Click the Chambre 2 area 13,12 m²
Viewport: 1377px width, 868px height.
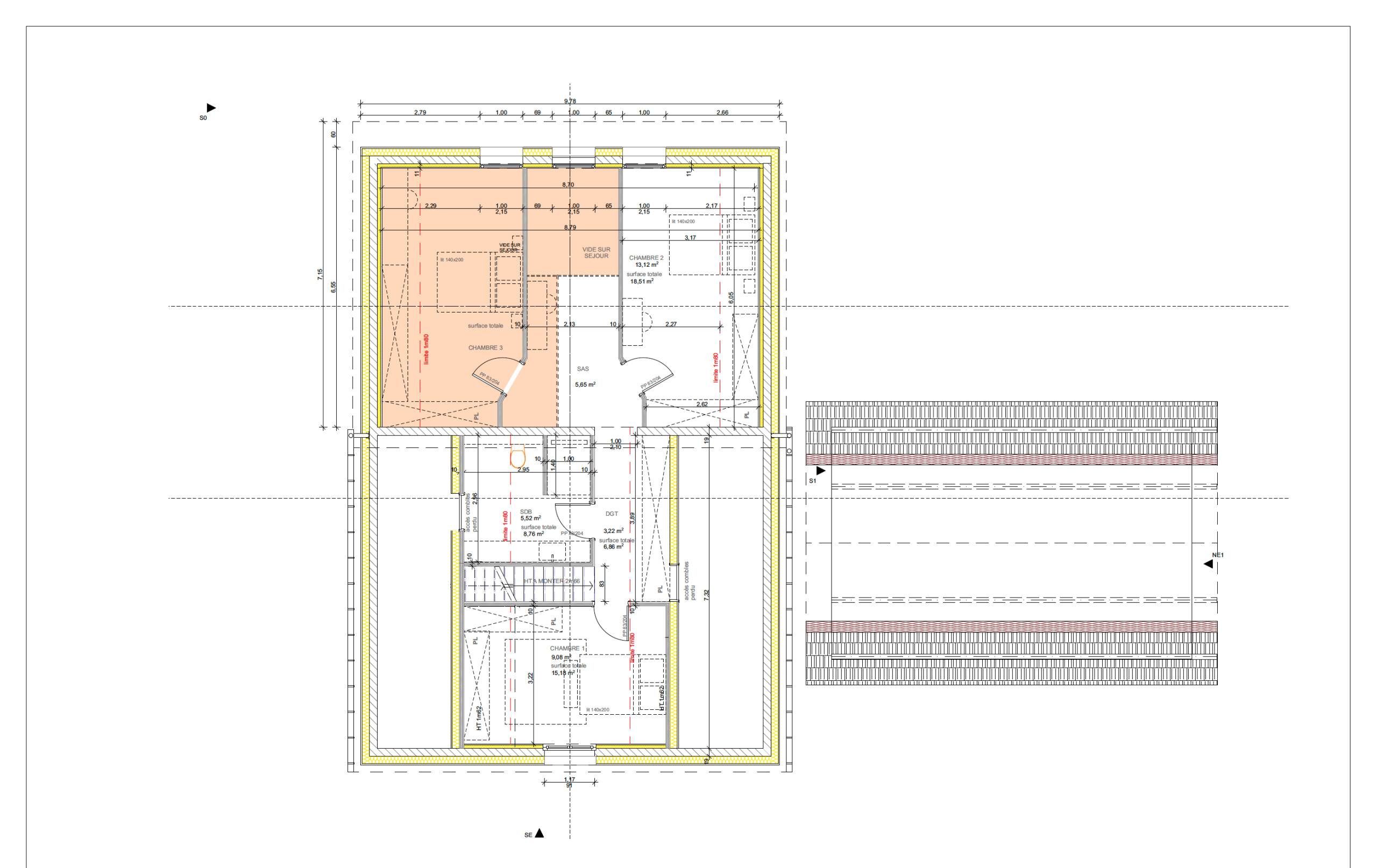click(x=647, y=265)
